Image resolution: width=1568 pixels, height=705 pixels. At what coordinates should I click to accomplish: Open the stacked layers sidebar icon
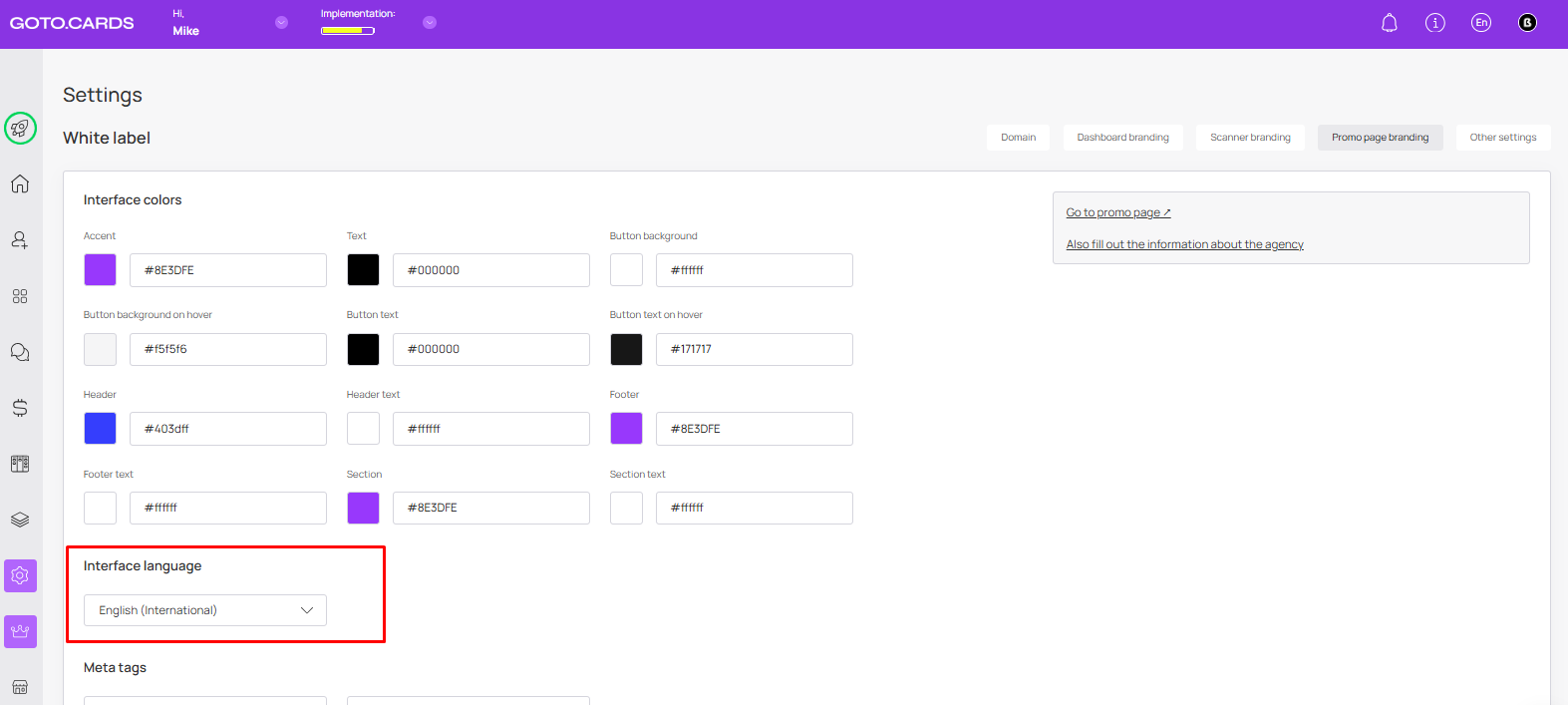[20, 520]
